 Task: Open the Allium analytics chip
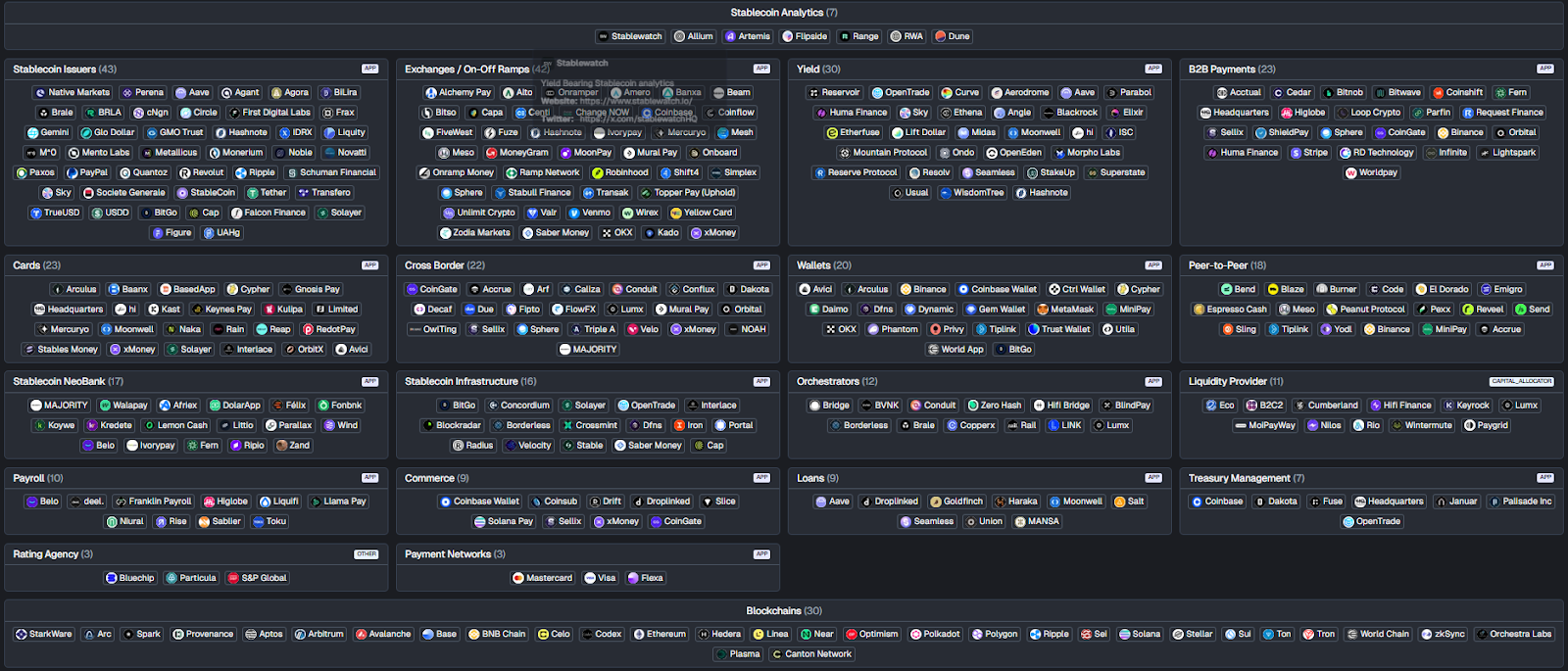(694, 36)
